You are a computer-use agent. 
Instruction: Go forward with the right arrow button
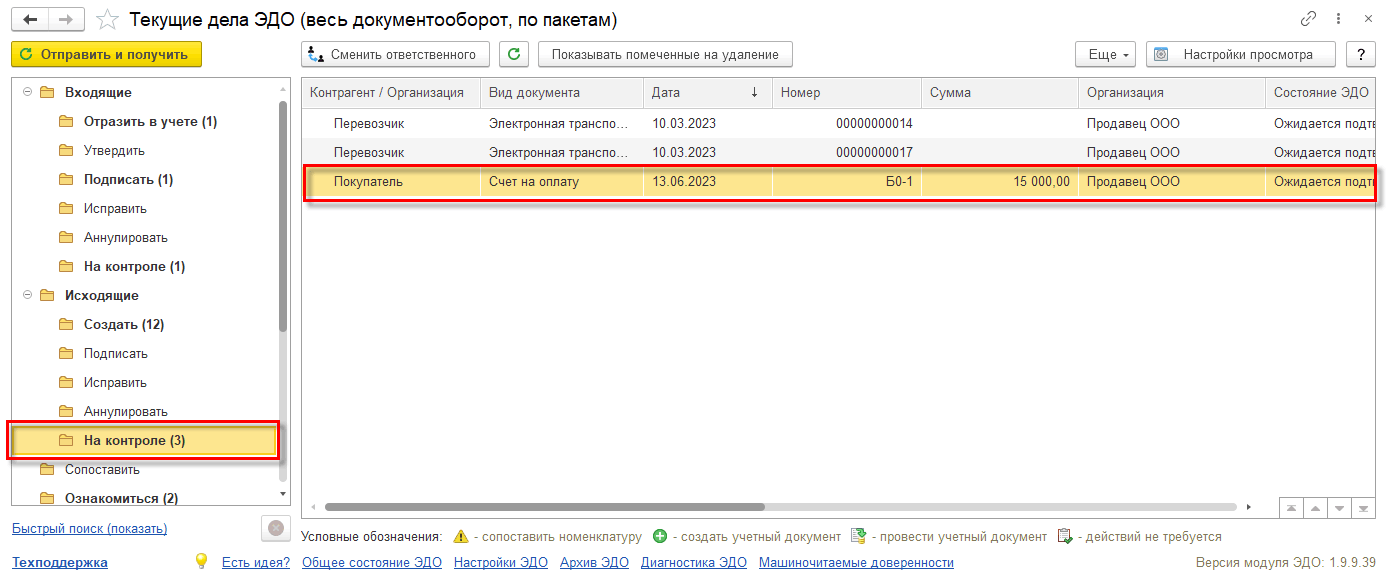coord(65,19)
